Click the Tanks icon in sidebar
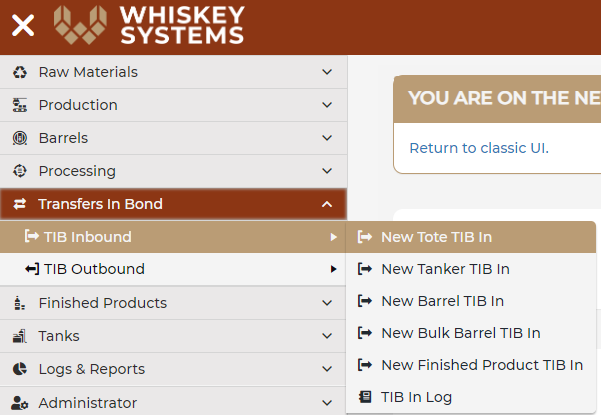 click(x=20, y=336)
